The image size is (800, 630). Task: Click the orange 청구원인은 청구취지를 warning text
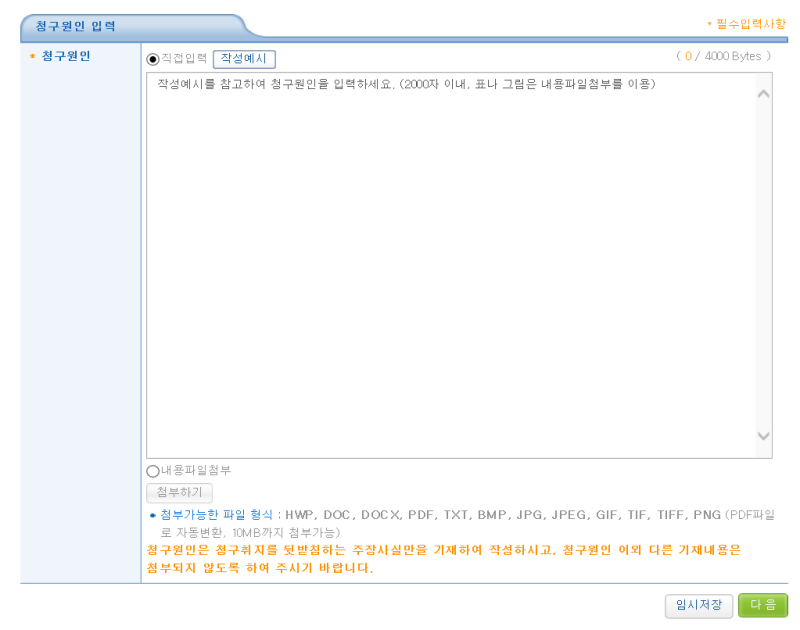443,559
